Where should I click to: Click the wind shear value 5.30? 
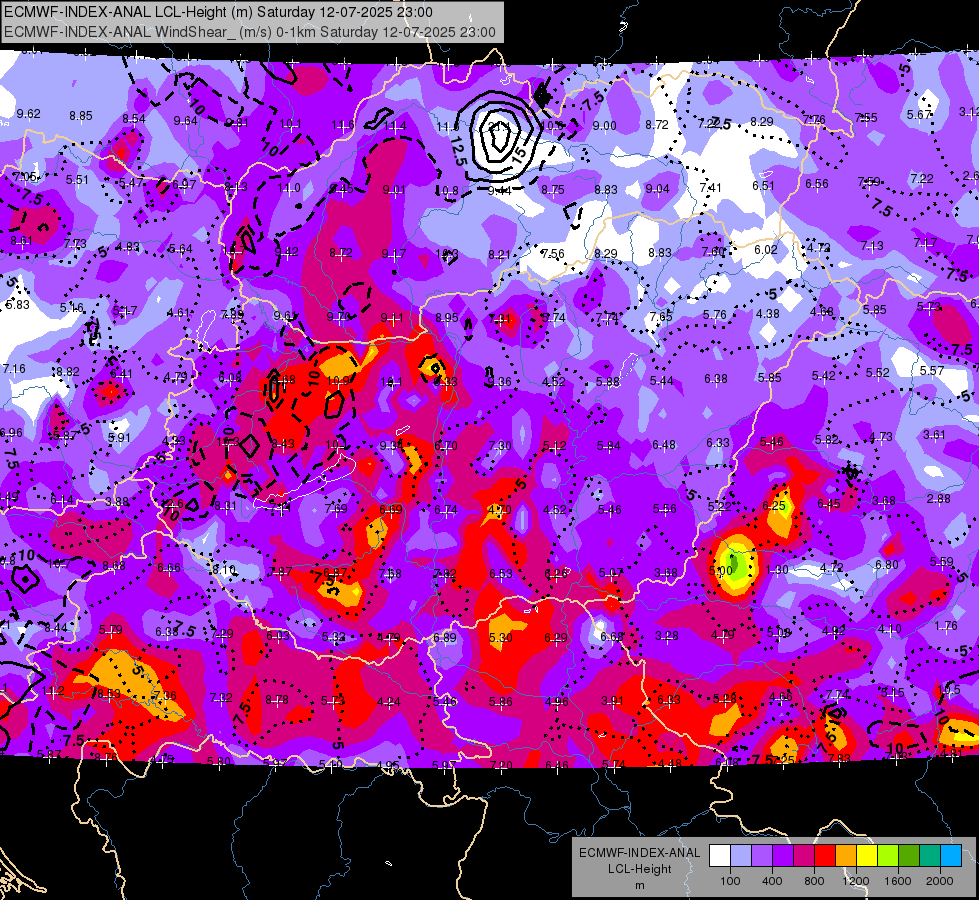501,638
